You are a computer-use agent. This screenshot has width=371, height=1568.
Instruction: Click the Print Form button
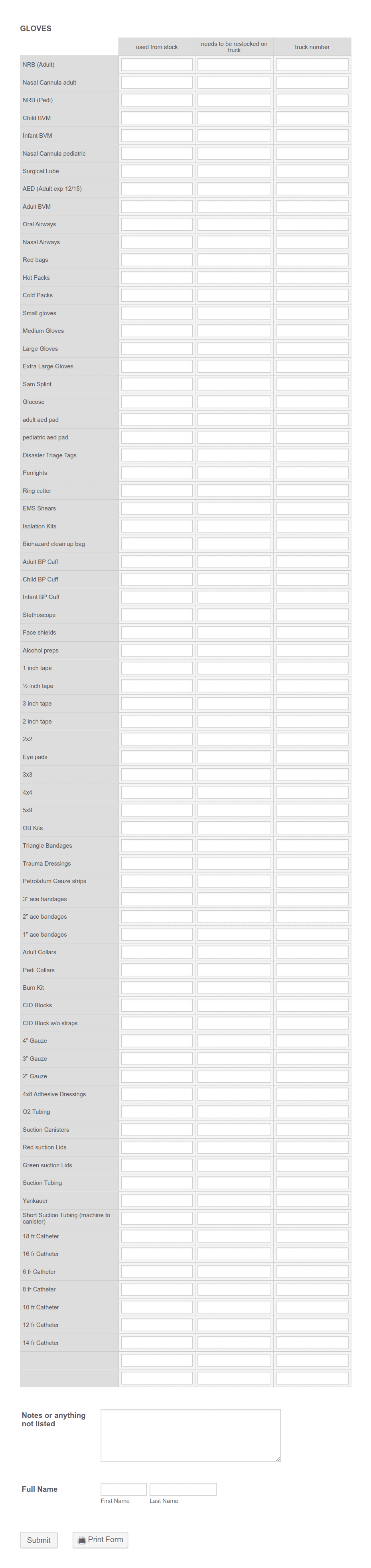pos(101,1540)
